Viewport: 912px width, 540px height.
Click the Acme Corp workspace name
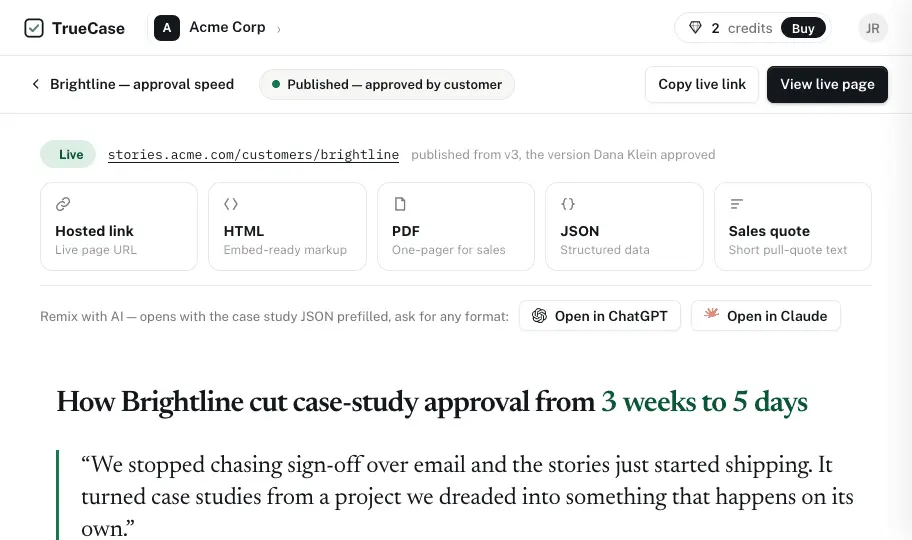coord(227,27)
